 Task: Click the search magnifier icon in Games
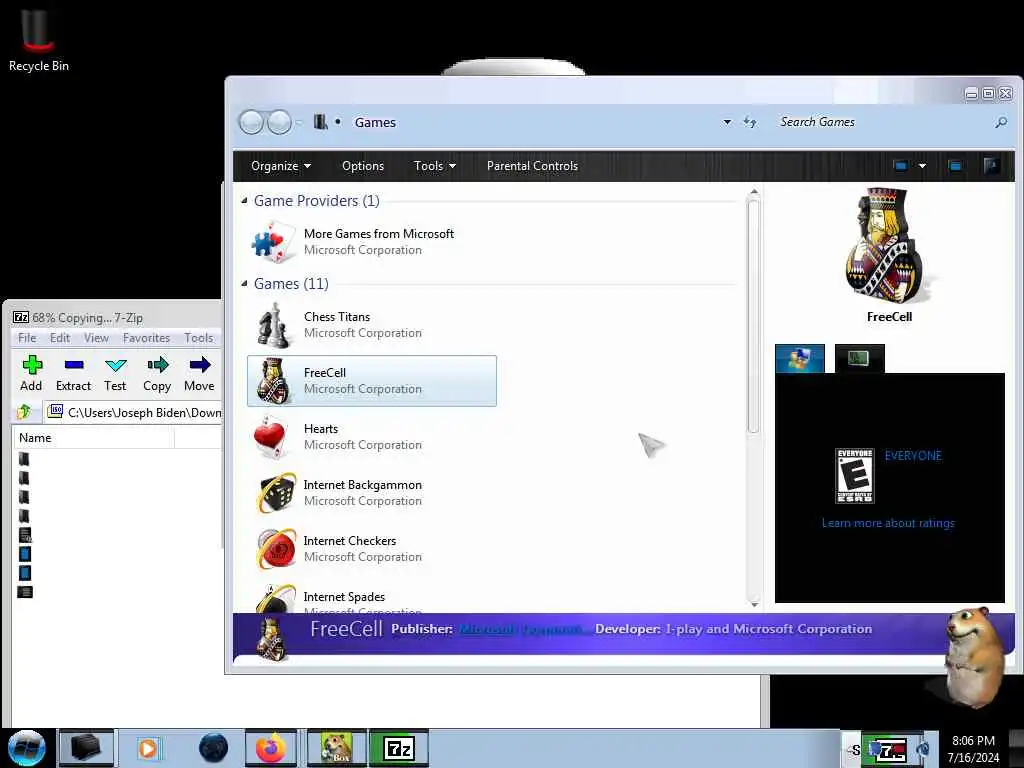click(1000, 122)
